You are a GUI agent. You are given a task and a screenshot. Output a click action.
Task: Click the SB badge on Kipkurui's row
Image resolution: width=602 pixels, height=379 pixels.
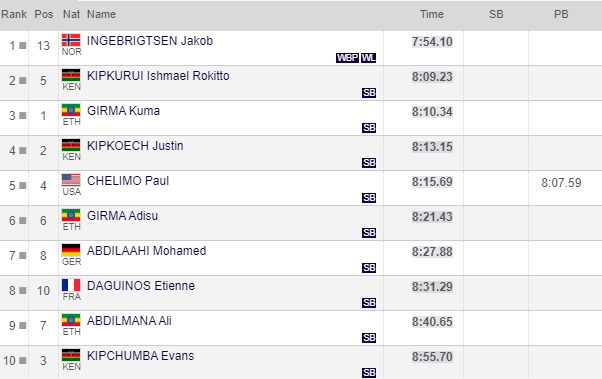tap(369, 93)
